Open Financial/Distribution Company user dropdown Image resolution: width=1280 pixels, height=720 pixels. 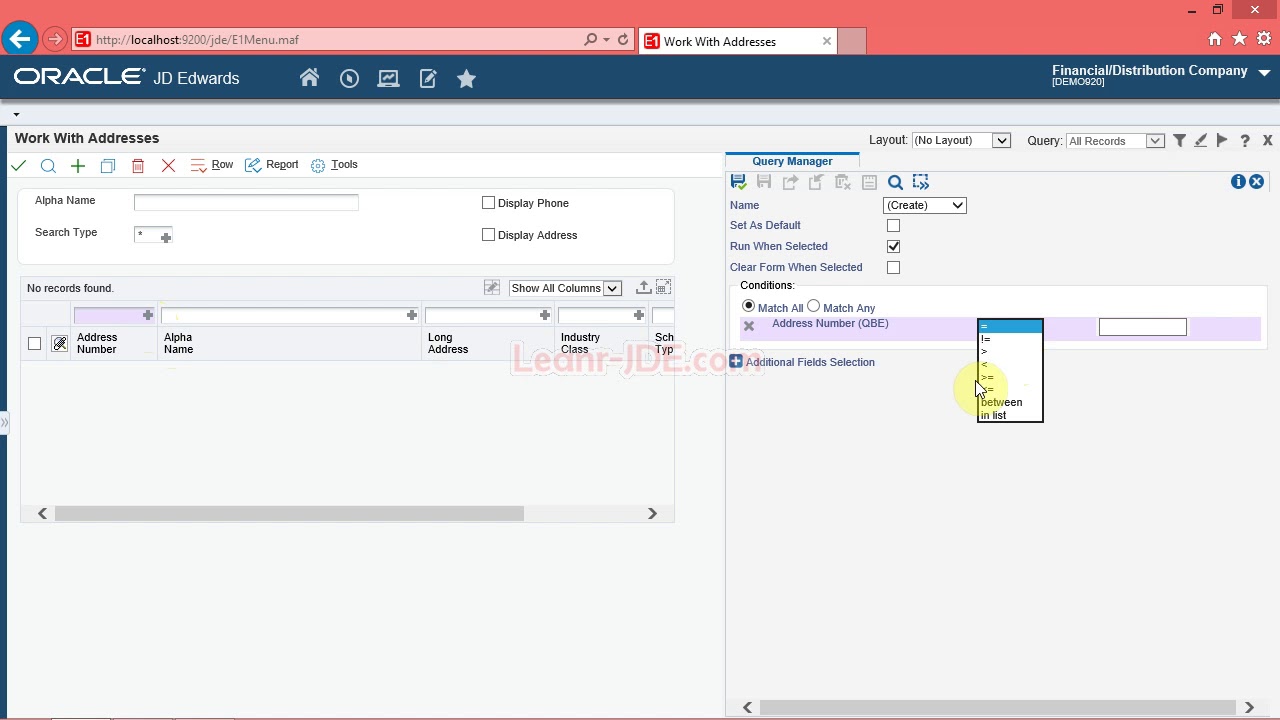(x=1264, y=72)
